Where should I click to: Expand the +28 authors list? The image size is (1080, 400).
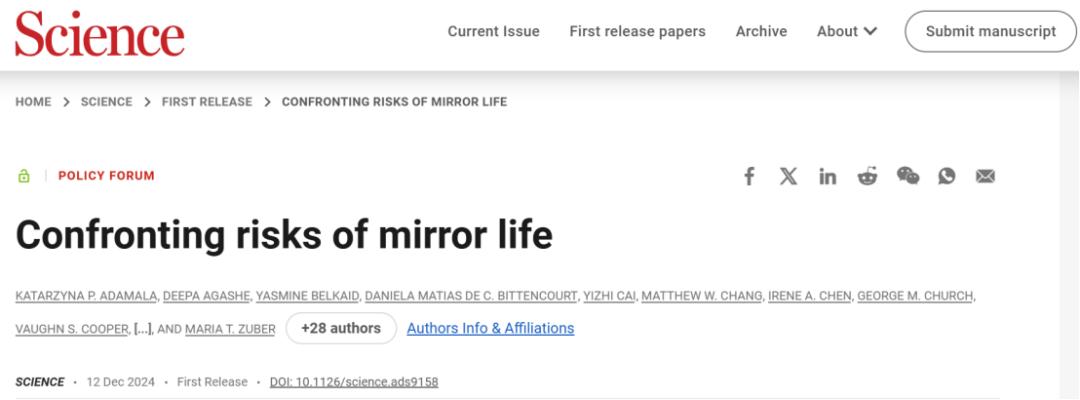341,328
